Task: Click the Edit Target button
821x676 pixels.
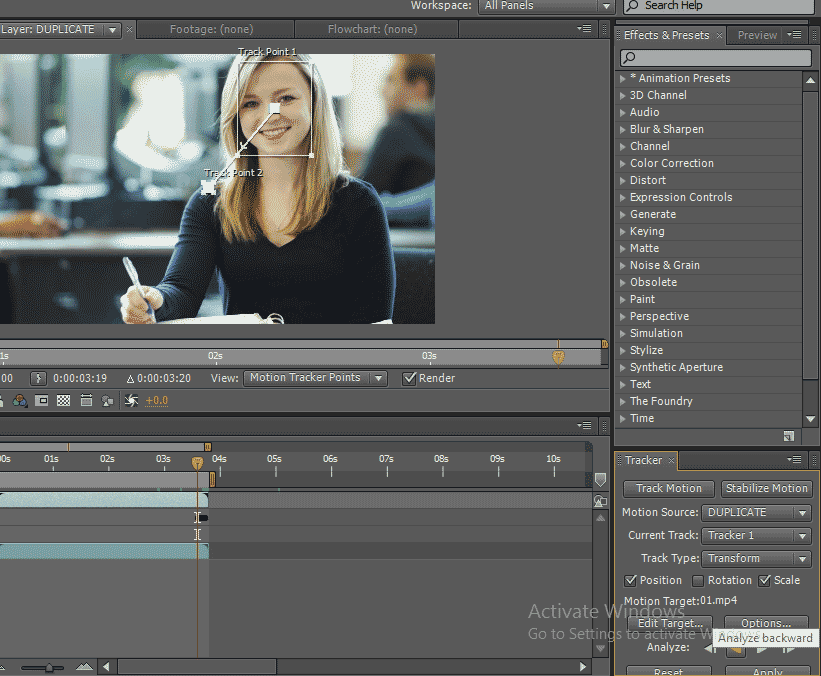Action: point(670,624)
